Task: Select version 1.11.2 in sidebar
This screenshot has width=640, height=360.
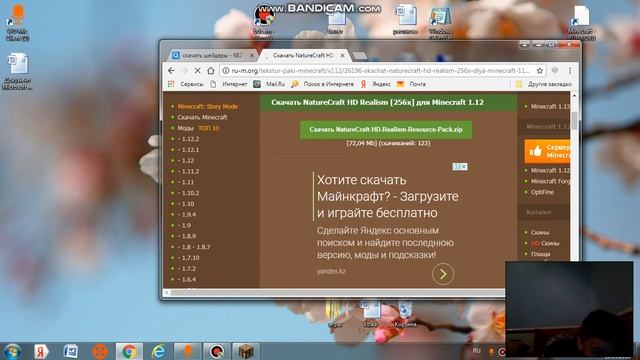Action: click(x=189, y=171)
